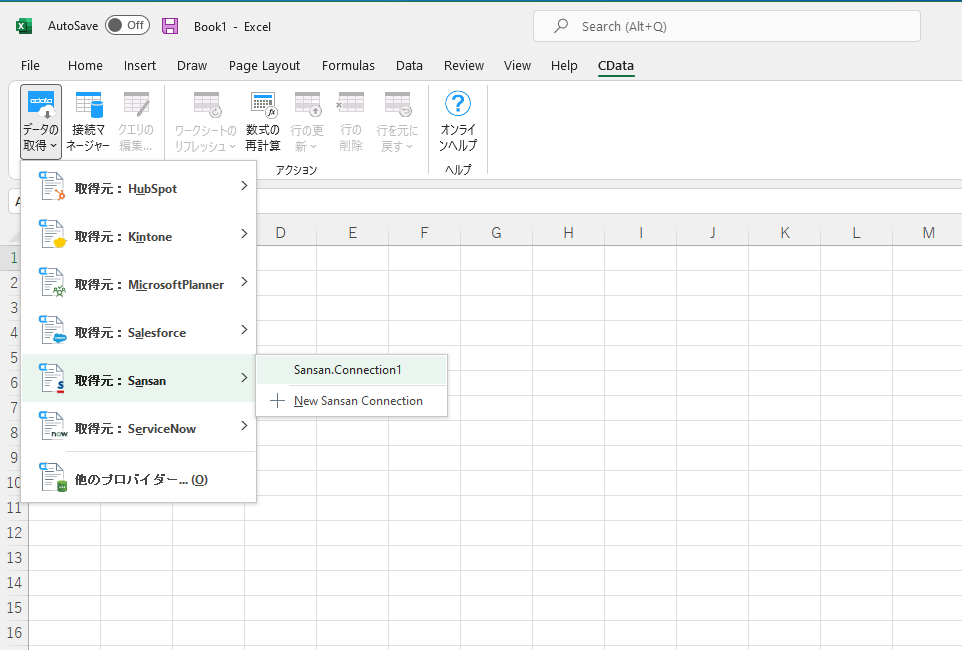Viewport: 962px width, 650px height.
Task: Choose Sansan.Connection1 from the submenu
Action: 347,370
